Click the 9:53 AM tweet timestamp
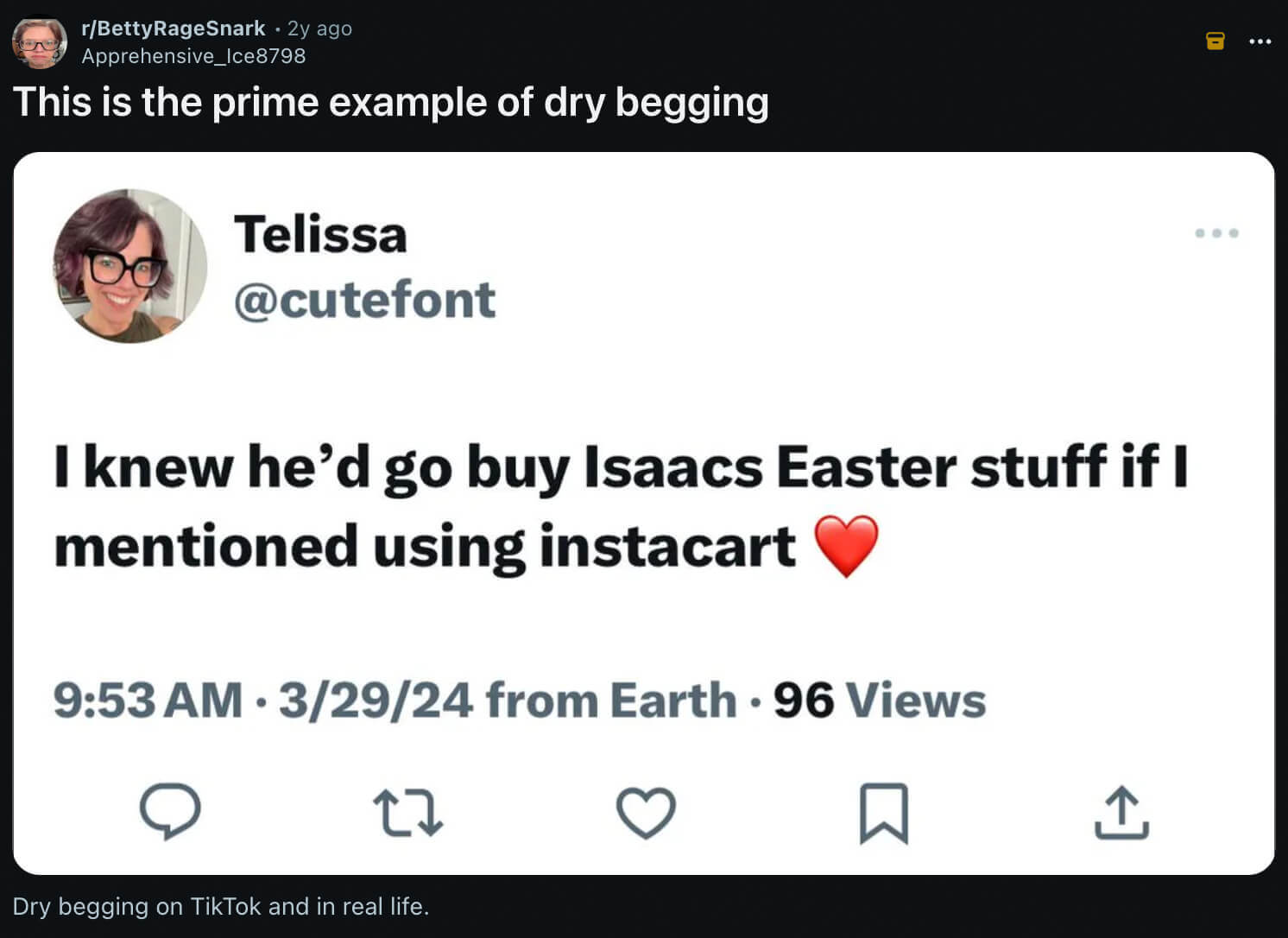The height and width of the screenshot is (938, 1288). (x=148, y=700)
